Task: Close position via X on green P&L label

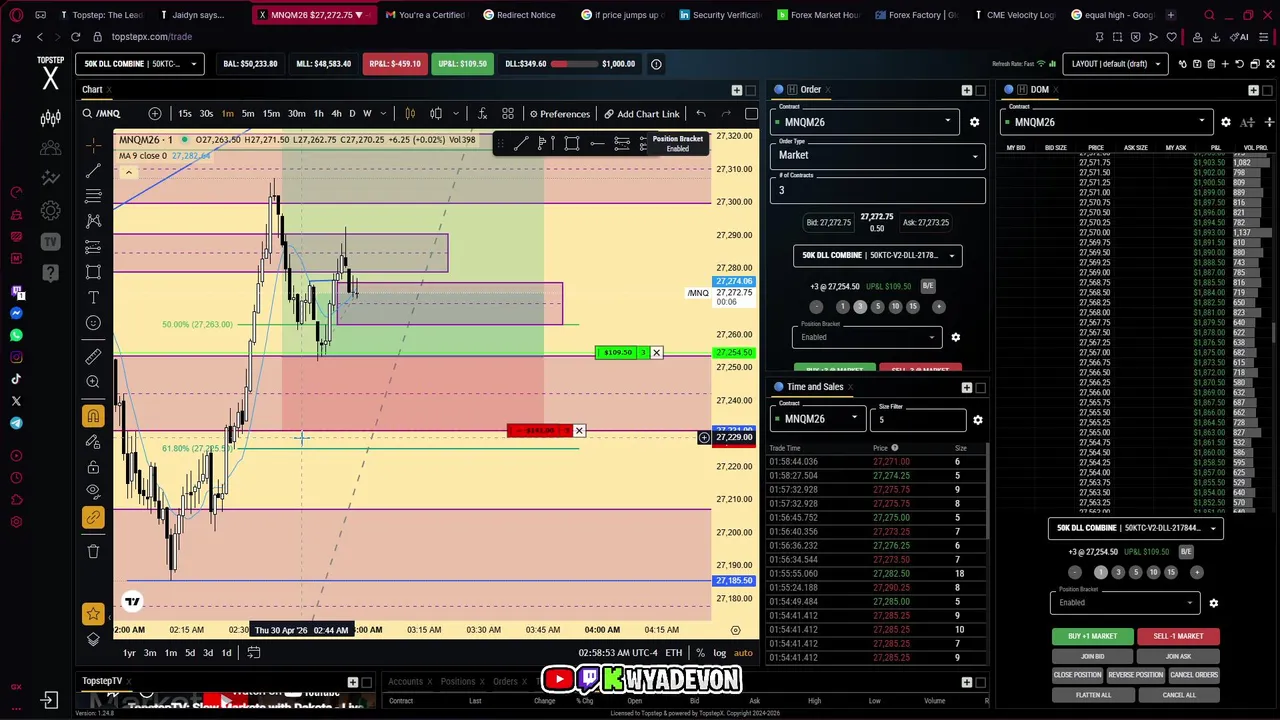Action: point(656,352)
